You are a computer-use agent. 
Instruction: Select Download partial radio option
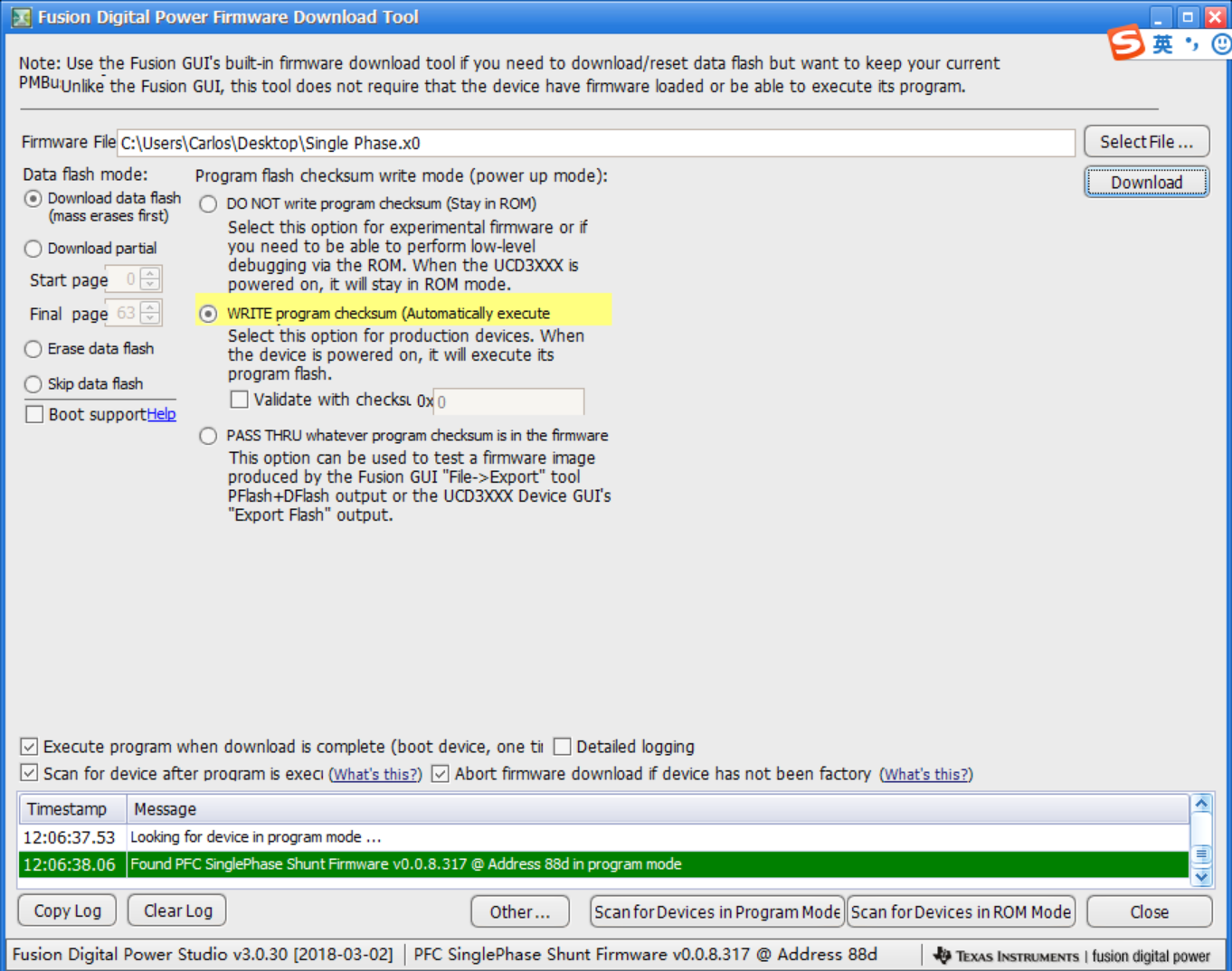point(33,249)
